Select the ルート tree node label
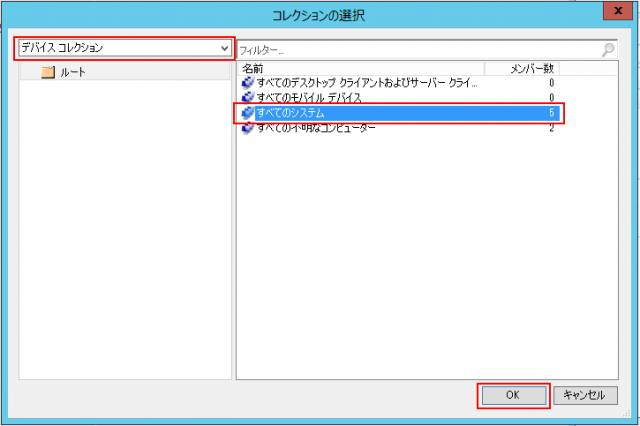This screenshot has width=640, height=426. pyautogui.click(x=73, y=72)
